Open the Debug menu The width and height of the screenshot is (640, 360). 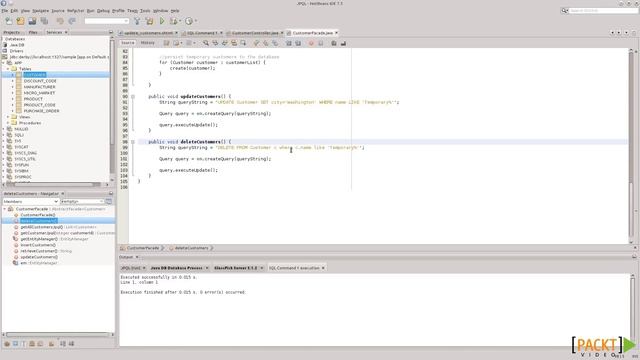pyautogui.click(x=103, y=11)
